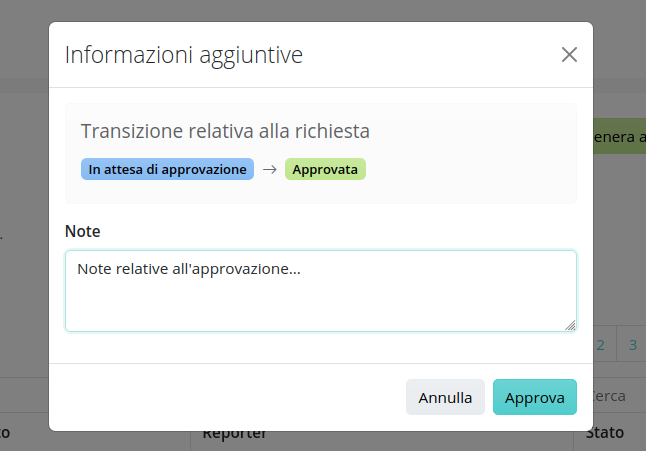Click the Note field label

click(82, 231)
